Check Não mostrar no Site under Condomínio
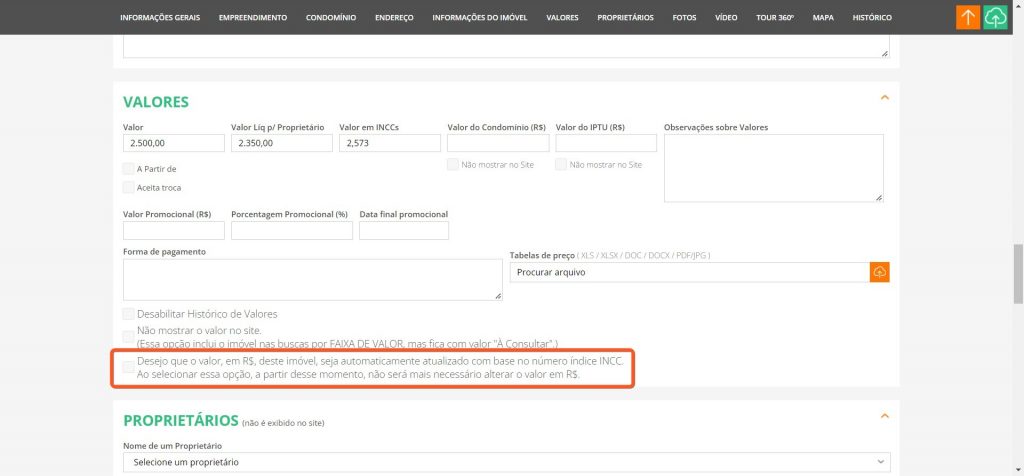Screen dimensions: 1024x476 (453, 164)
